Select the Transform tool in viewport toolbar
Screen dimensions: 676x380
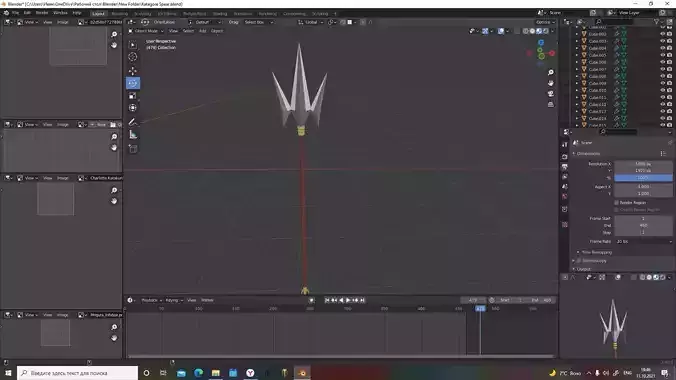133,108
